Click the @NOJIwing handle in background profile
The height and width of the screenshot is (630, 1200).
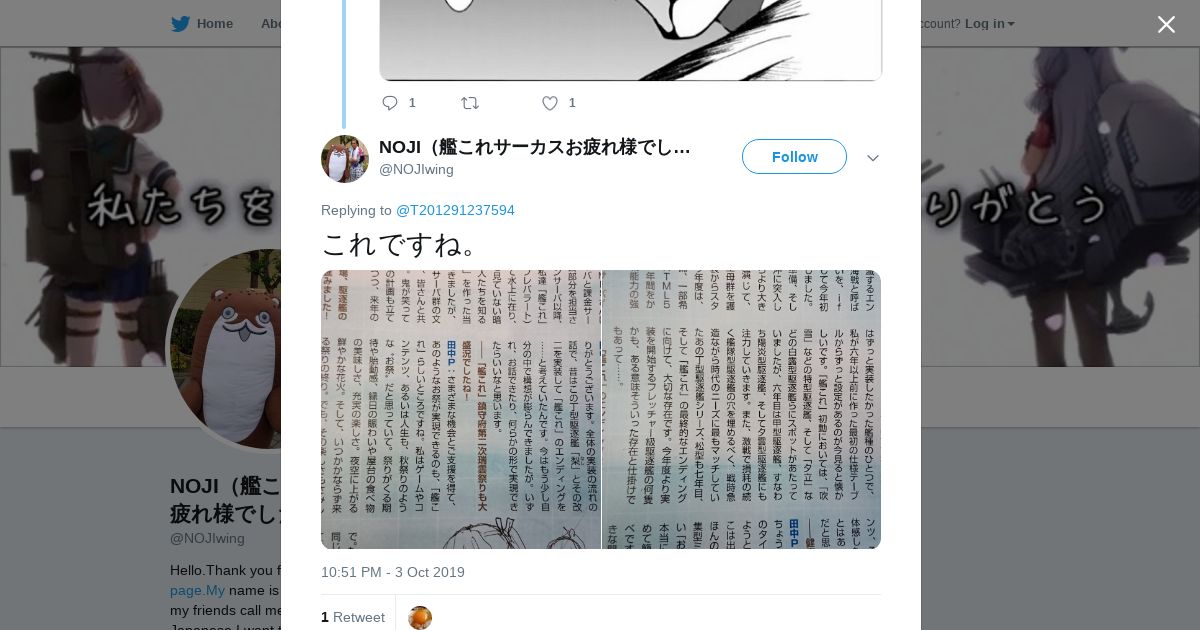(x=207, y=538)
